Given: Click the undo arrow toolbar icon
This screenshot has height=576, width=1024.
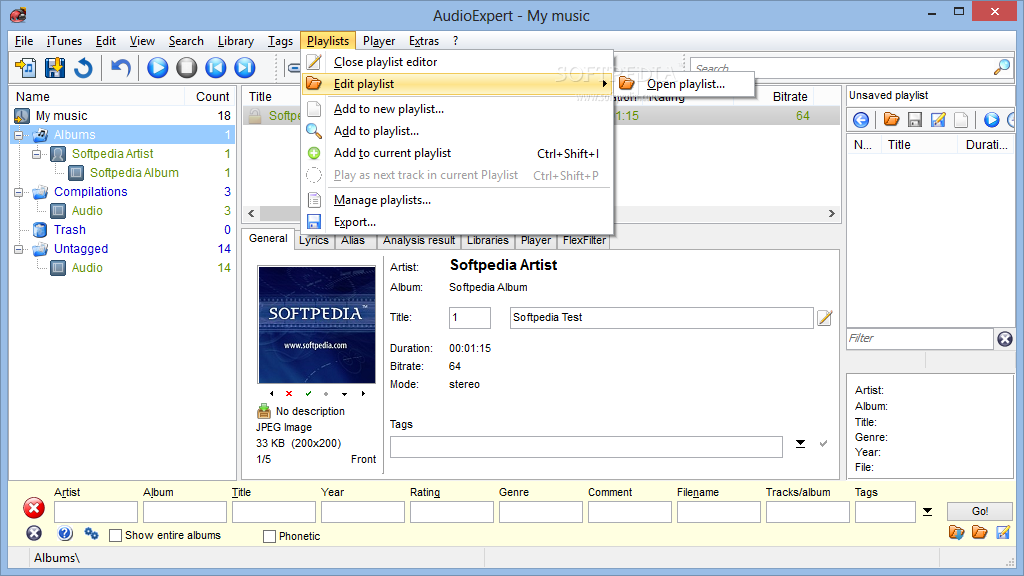Looking at the screenshot, I should 121,68.
